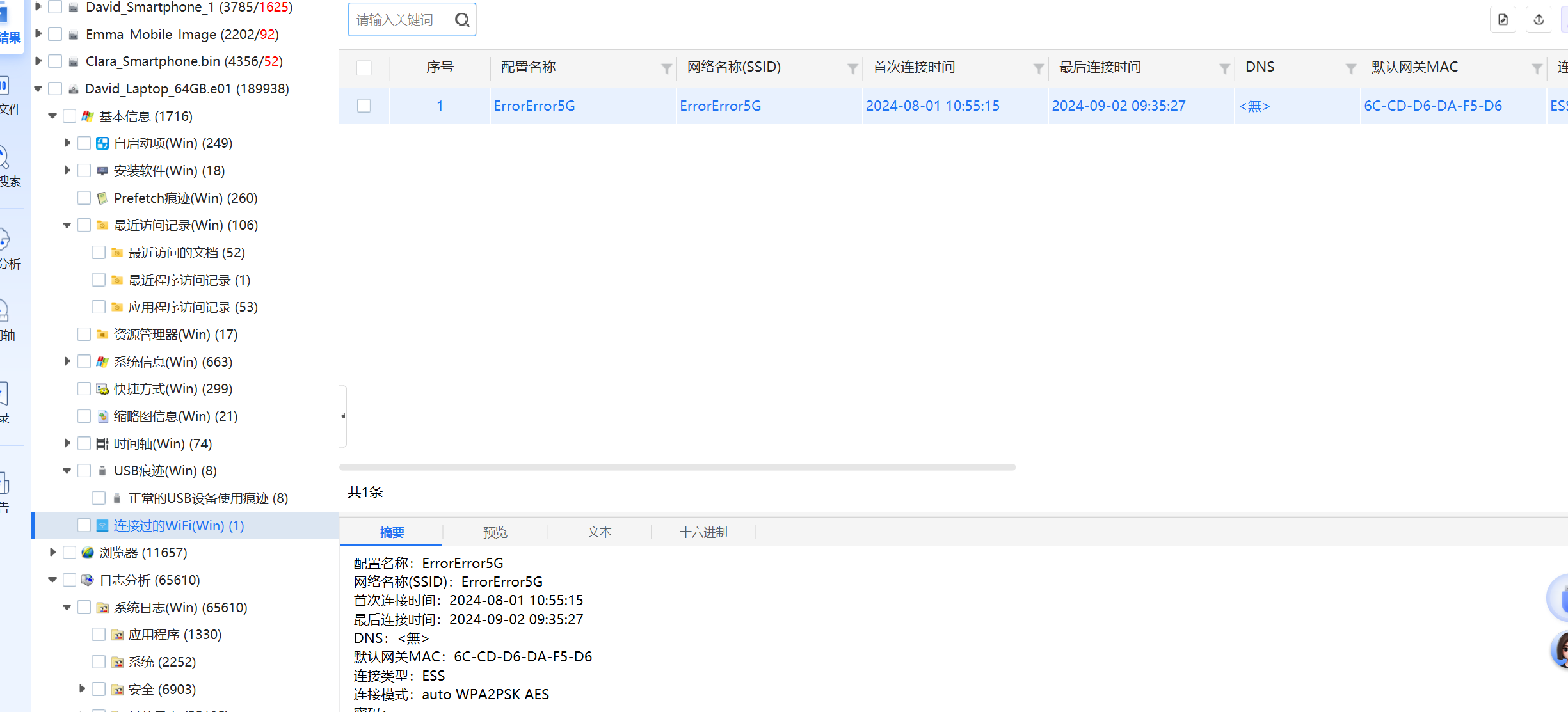Click the search magnifier icon in keyword box

462,20
